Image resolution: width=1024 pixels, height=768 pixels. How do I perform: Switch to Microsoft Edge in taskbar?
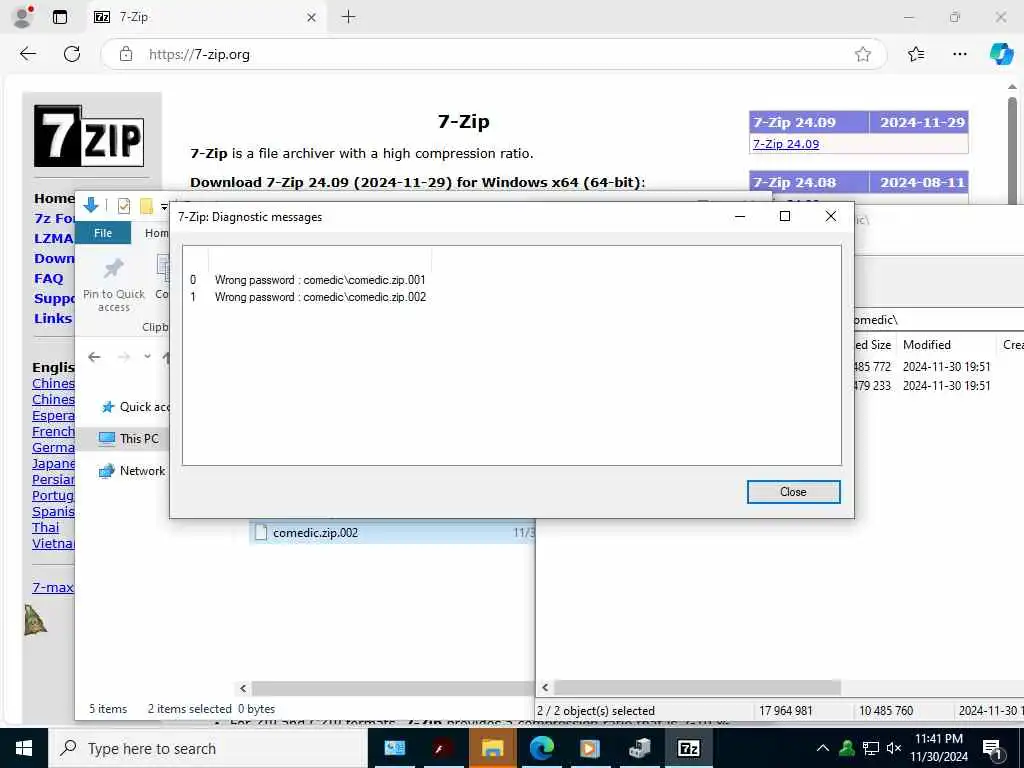tap(541, 748)
